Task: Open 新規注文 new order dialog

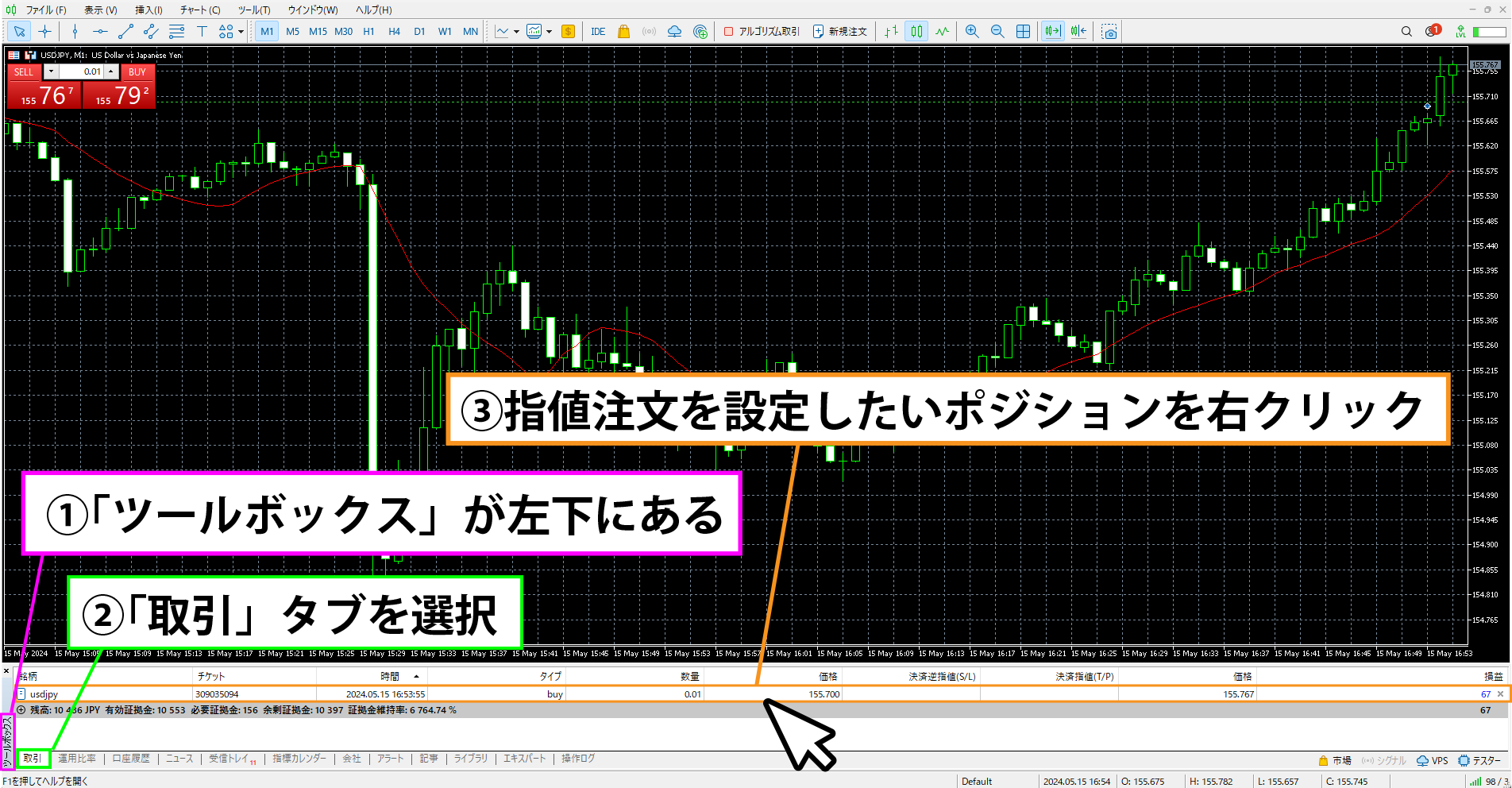Action: pos(839,32)
